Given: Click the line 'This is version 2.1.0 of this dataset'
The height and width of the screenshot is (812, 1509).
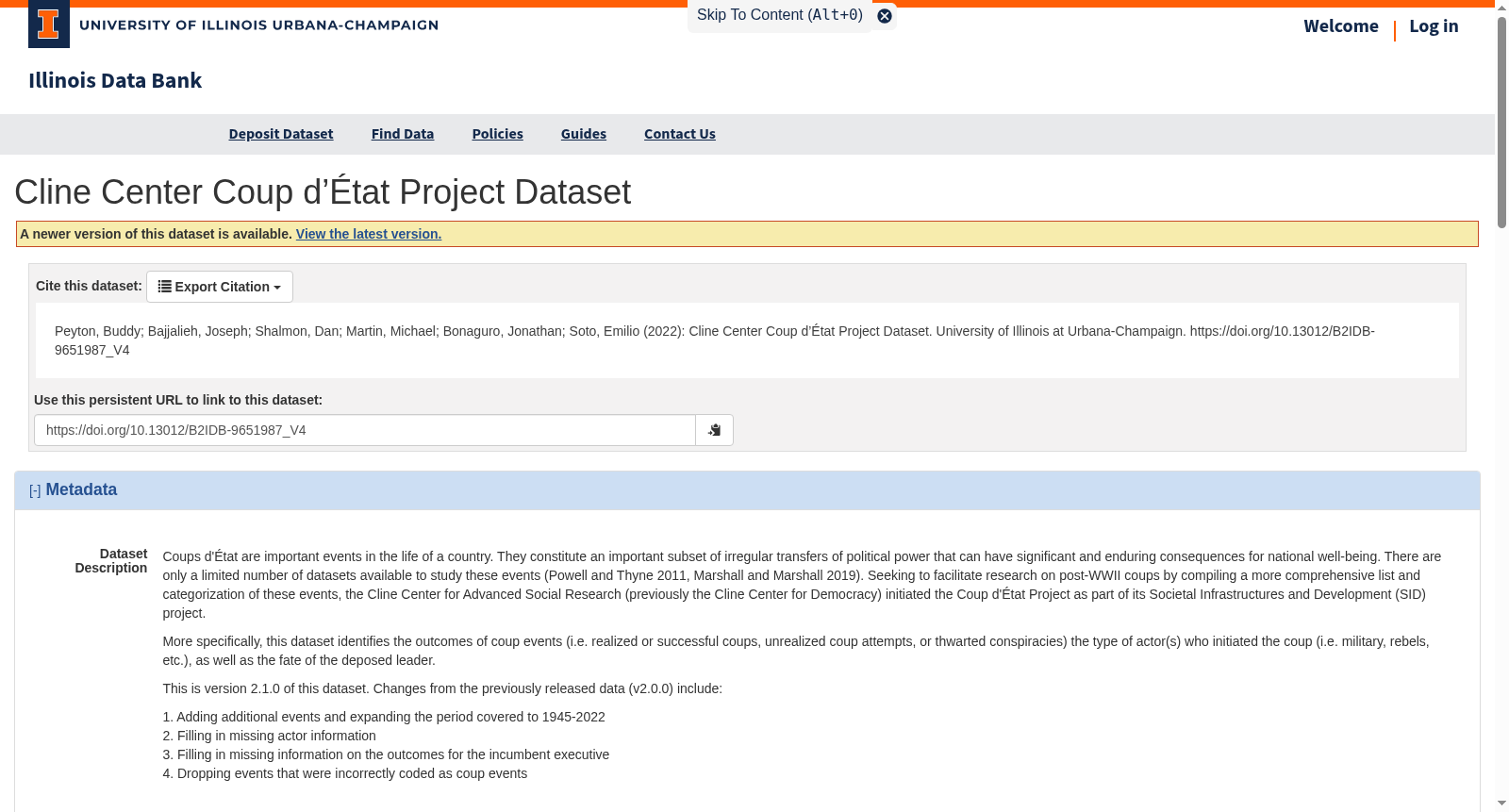Looking at the screenshot, I should click(442, 688).
